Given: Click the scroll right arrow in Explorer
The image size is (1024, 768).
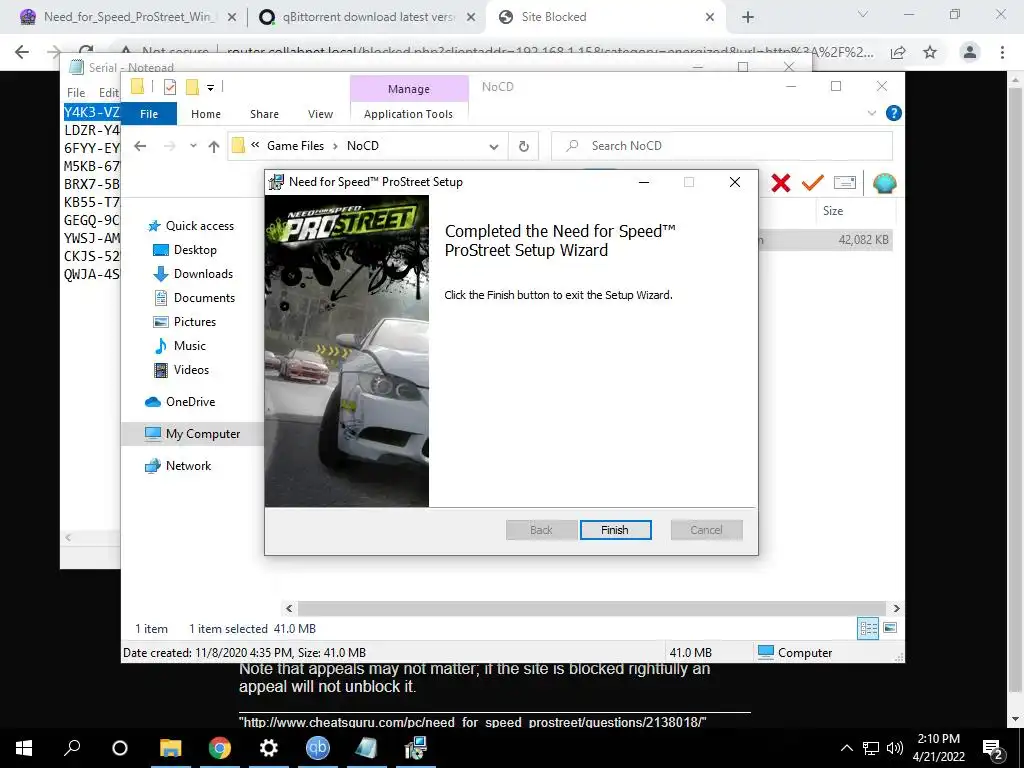Looking at the screenshot, I should click(896, 609).
